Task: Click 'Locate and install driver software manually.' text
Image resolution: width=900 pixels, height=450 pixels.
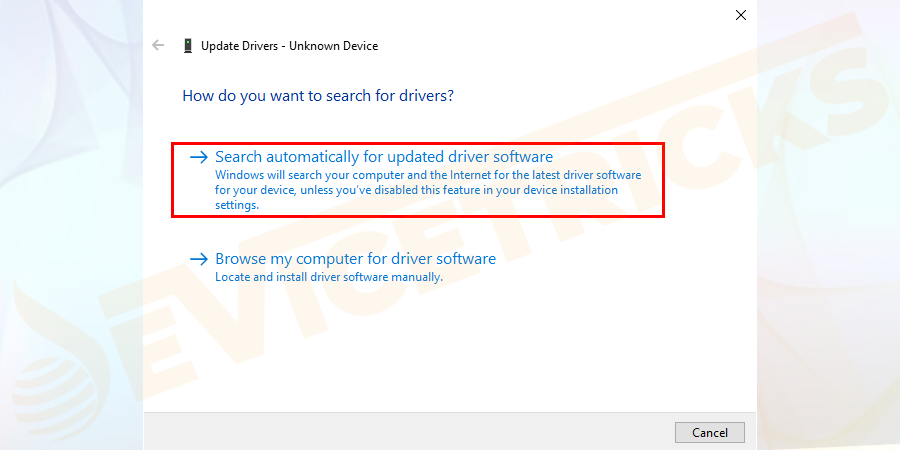Action: pos(329,277)
